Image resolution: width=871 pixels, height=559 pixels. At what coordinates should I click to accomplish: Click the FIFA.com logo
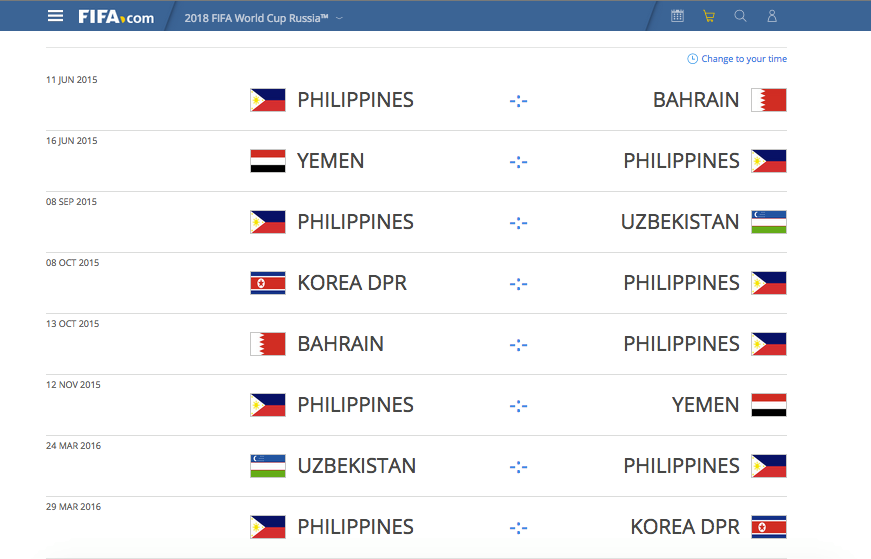click(116, 17)
